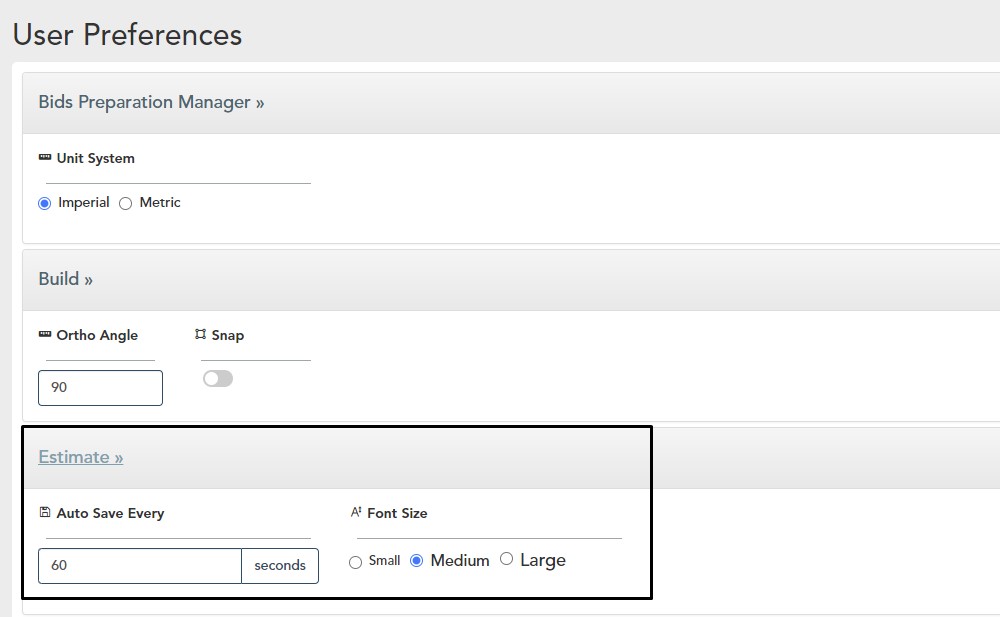
Task: Focus the Auto Save Every seconds field
Action: (140, 566)
